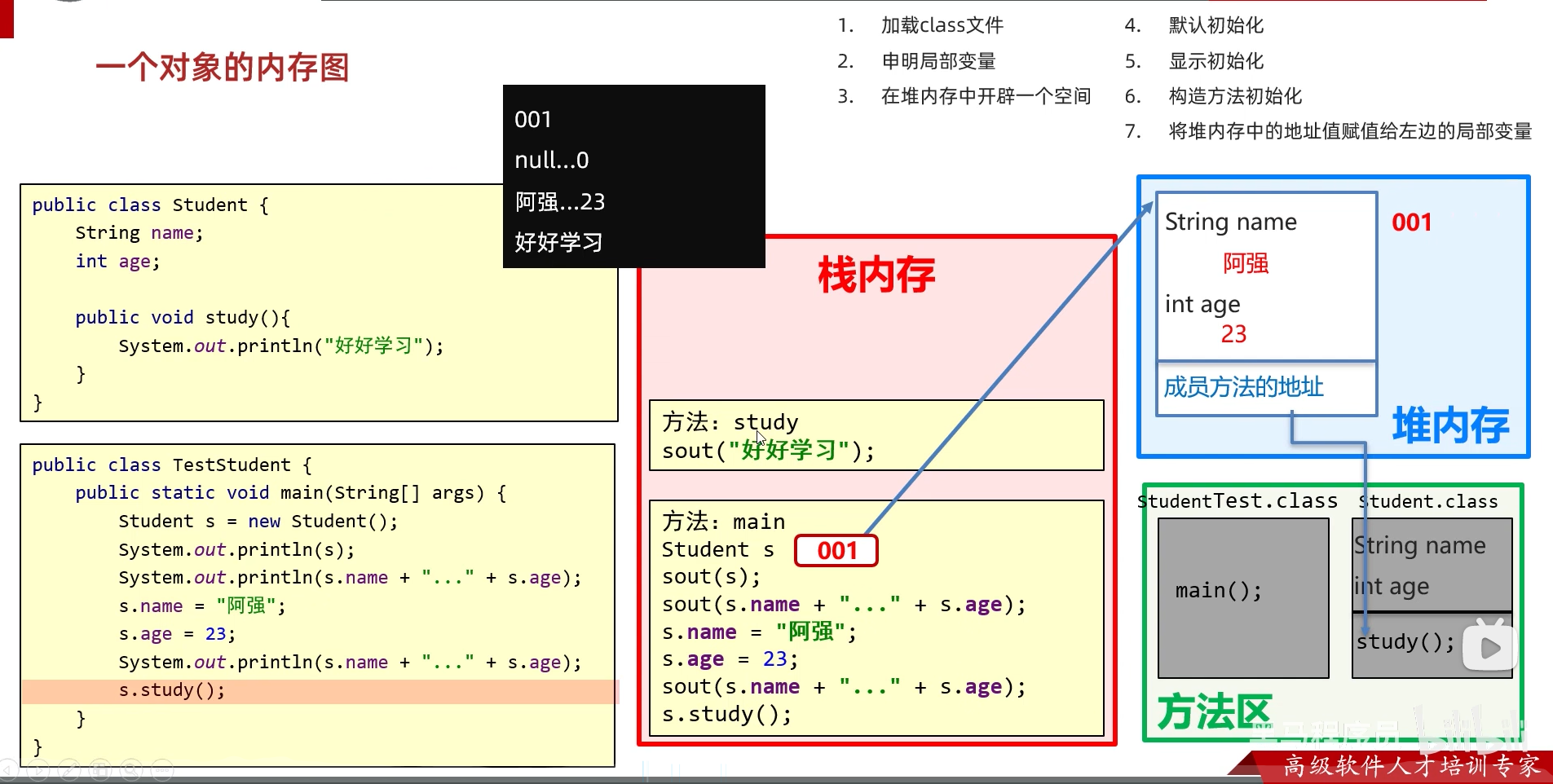Click the bold red 001 heap address label
Screen dimensions: 1553x784
tap(1412, 222)
